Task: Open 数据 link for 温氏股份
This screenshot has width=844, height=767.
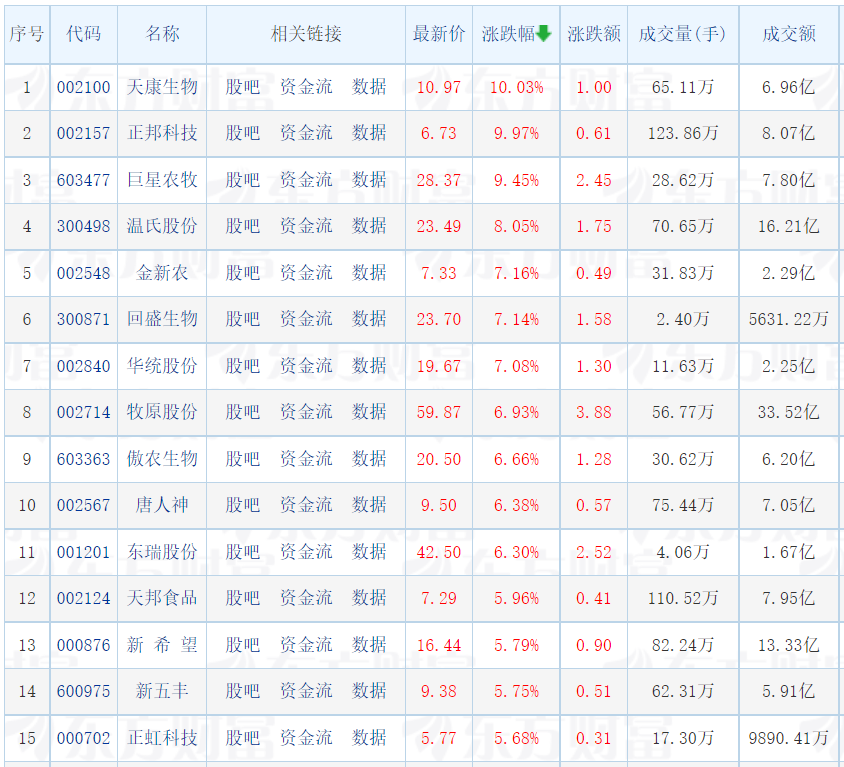Action: (369, 226)
